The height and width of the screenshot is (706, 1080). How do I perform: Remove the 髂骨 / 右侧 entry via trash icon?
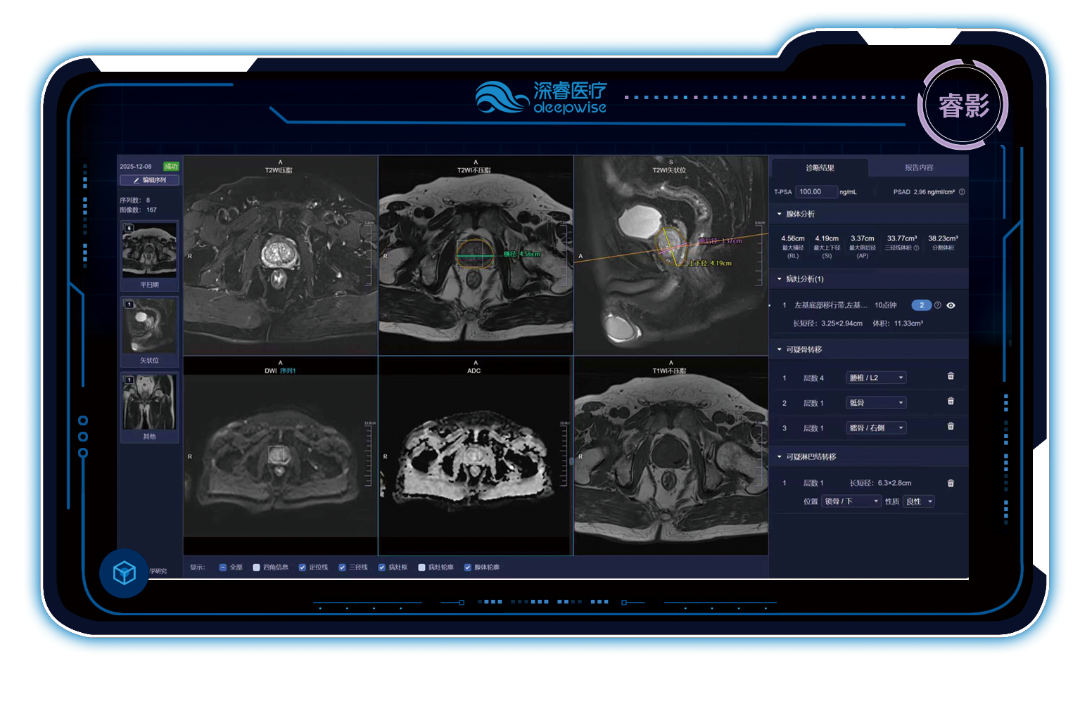[950, 427]
